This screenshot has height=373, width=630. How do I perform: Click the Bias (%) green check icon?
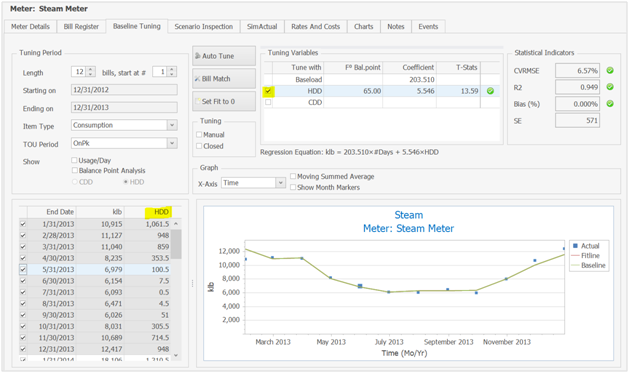coord(610,104)
